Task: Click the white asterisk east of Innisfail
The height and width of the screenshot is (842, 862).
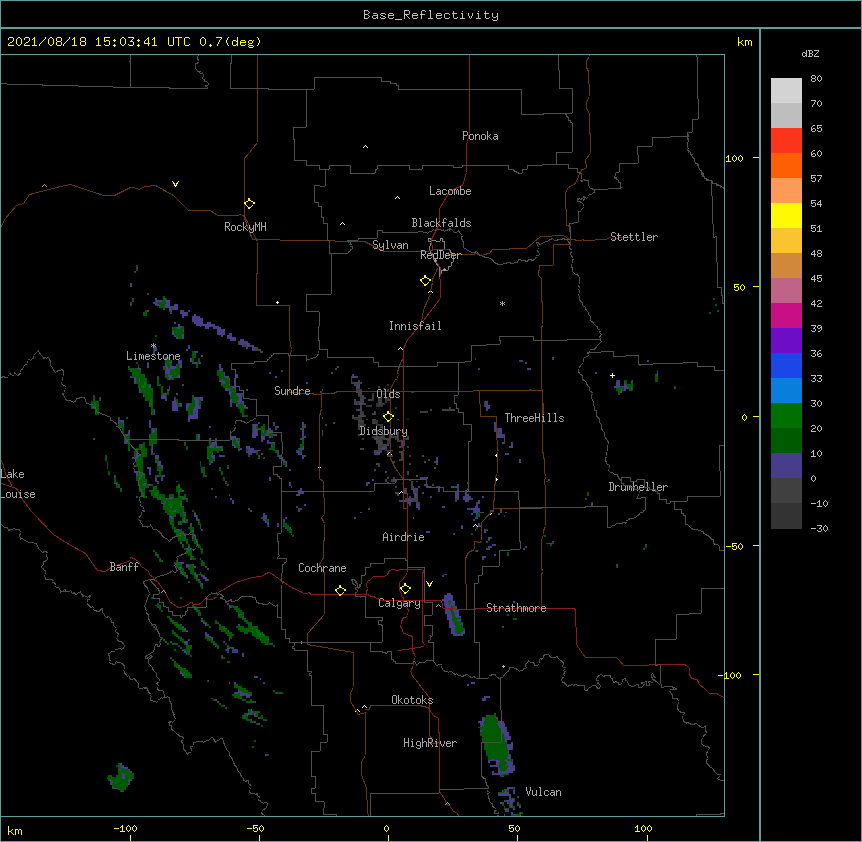Action: coord(502,303)
